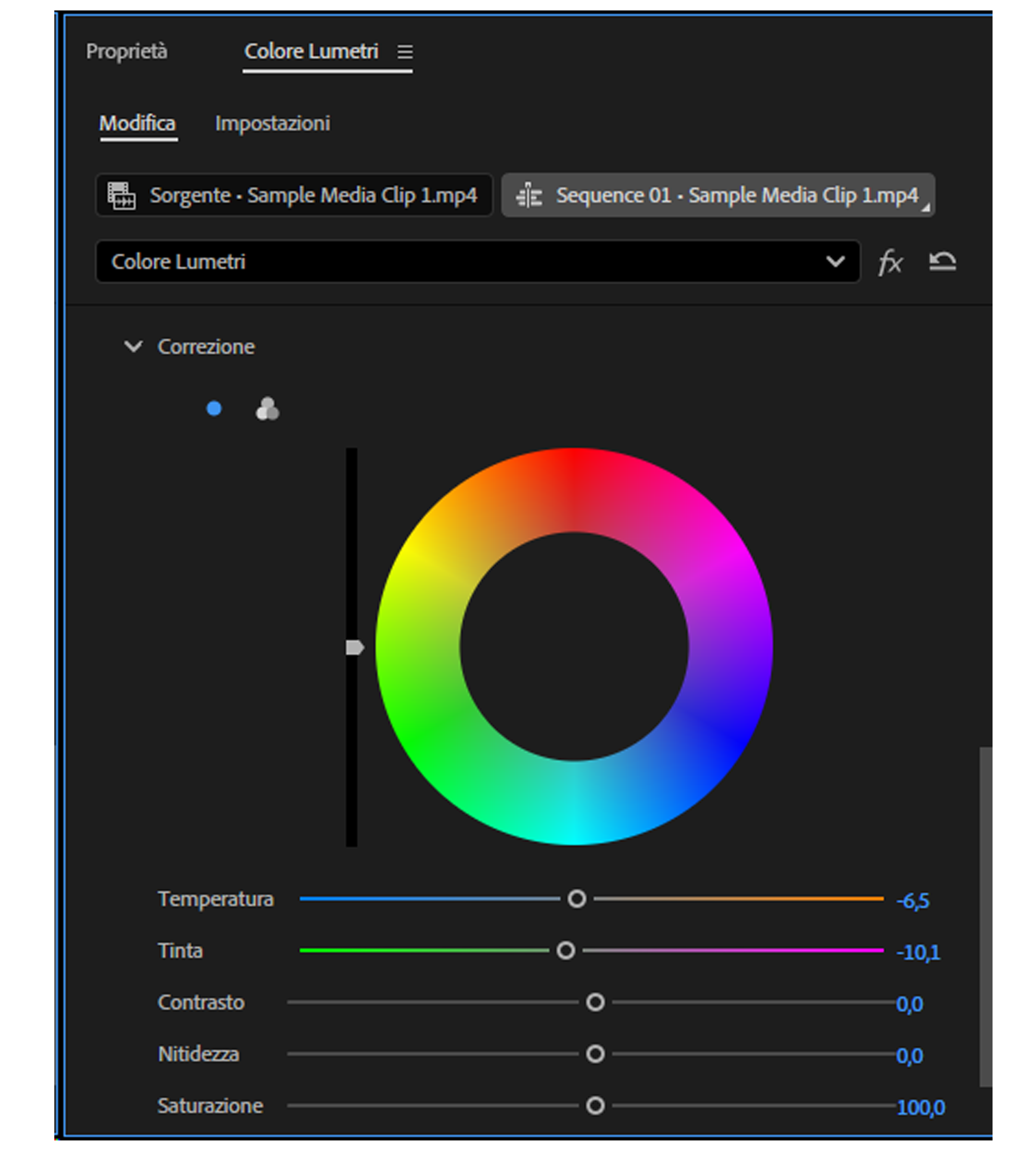Click the Tinta slider handle
The image size is (1036, 1150).
[x=566, y=950]
